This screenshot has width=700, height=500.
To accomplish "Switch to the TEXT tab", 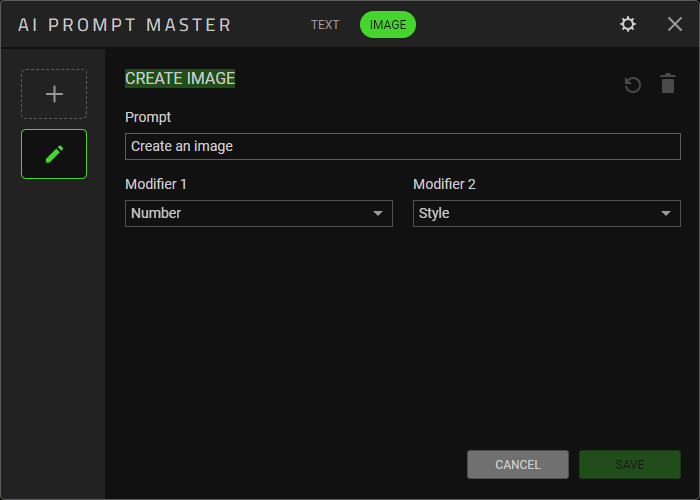I will point(325,25).
